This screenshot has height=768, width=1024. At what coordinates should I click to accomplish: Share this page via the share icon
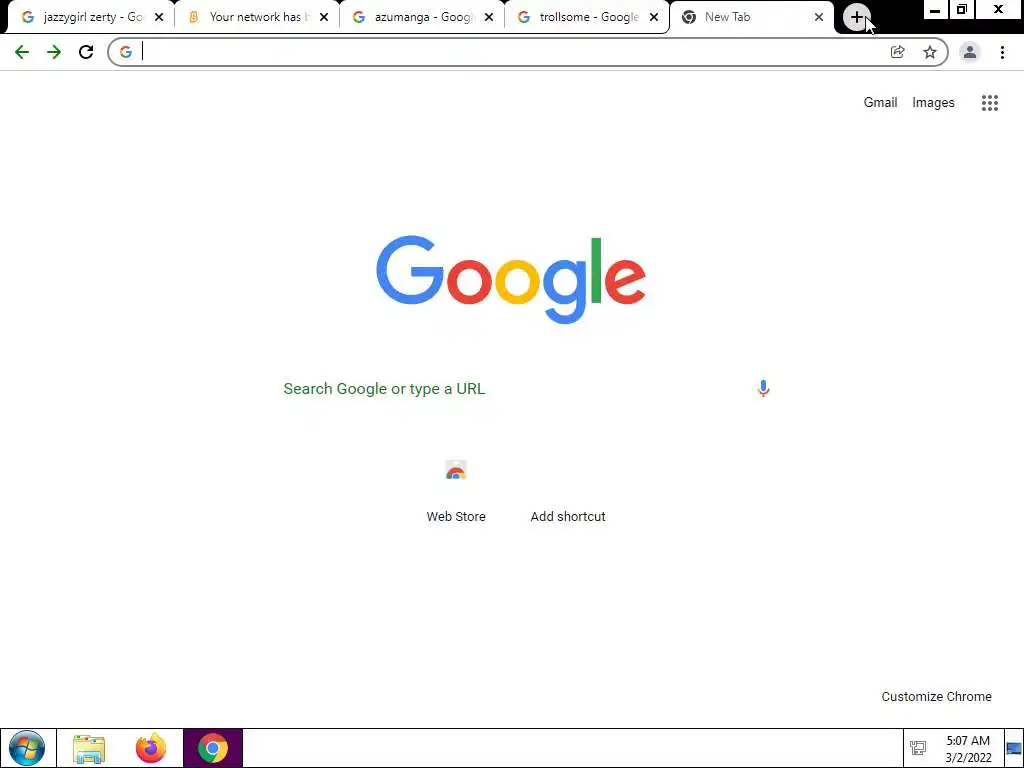click(x=897, y=52)
